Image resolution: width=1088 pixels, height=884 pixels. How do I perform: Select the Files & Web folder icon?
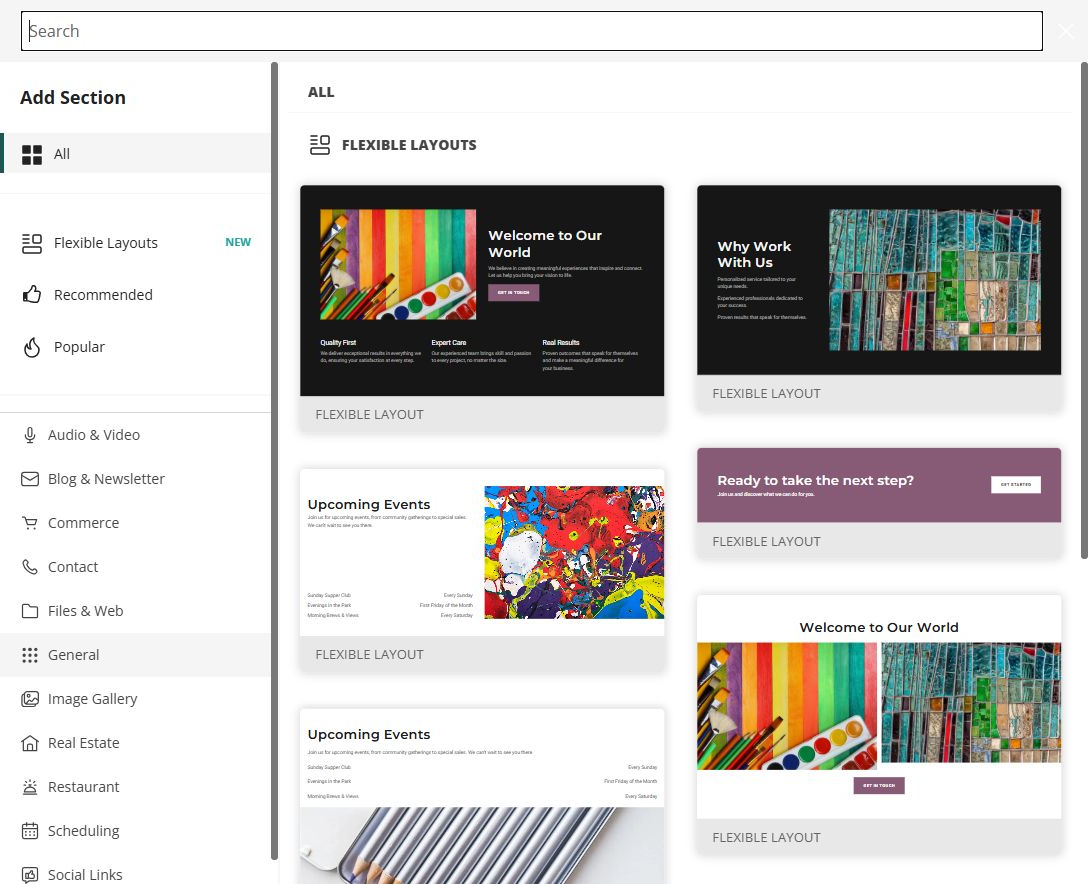coord(30,611)
